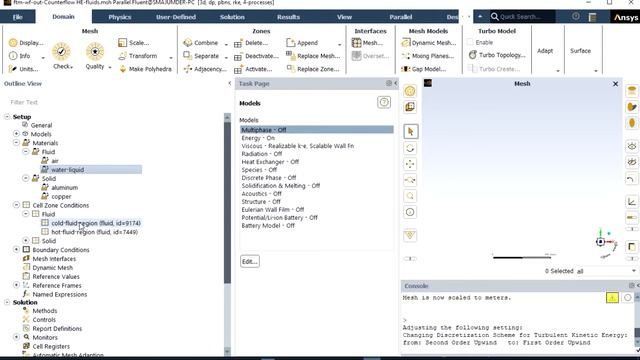Screen dimensions: 640x360
Task: Run the mesh Check
Action: tap(62, 56)
